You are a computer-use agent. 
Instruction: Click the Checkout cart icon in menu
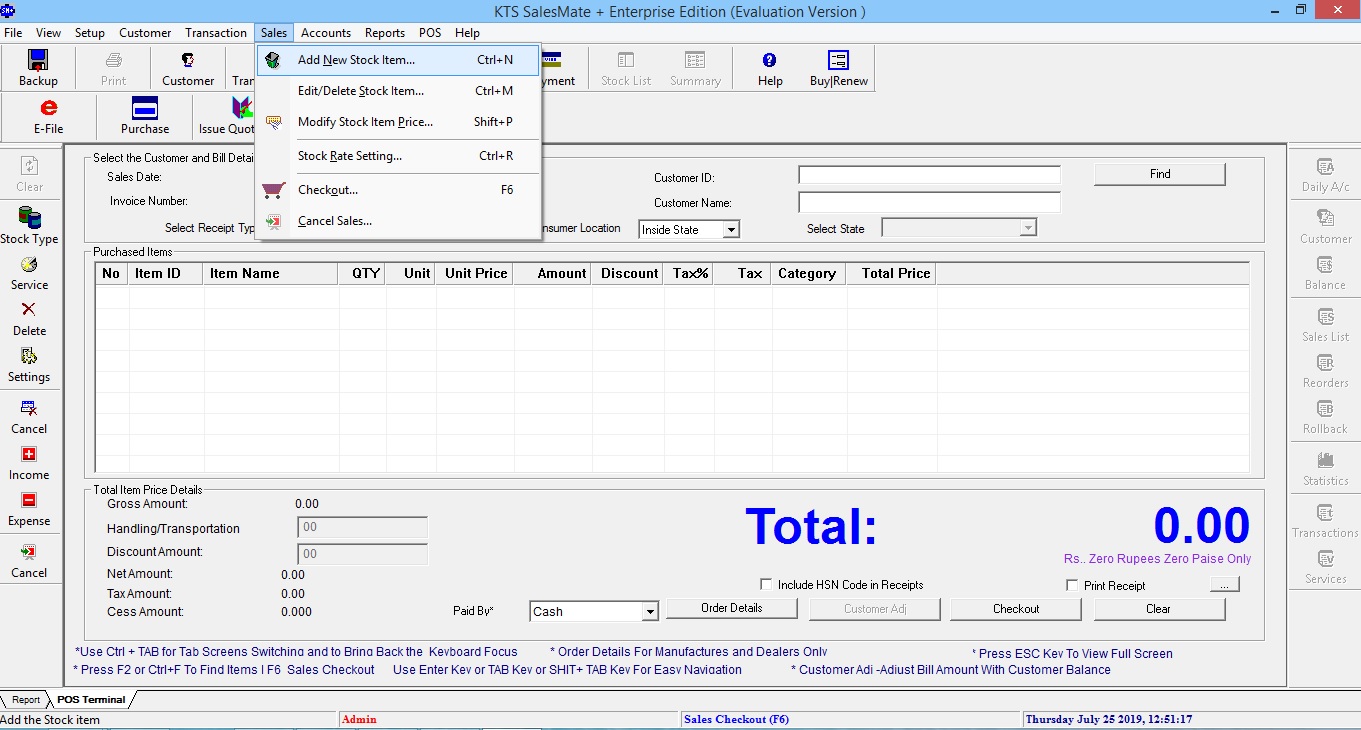[x=273, y=190]
